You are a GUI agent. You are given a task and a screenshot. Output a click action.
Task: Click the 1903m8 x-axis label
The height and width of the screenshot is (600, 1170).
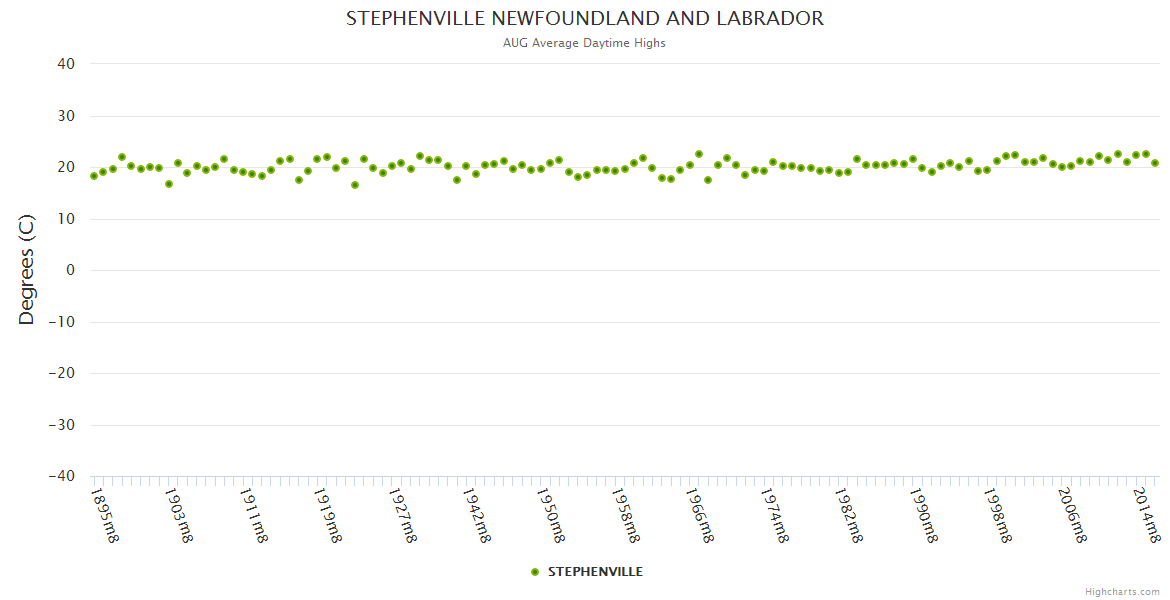click(179, 515)
